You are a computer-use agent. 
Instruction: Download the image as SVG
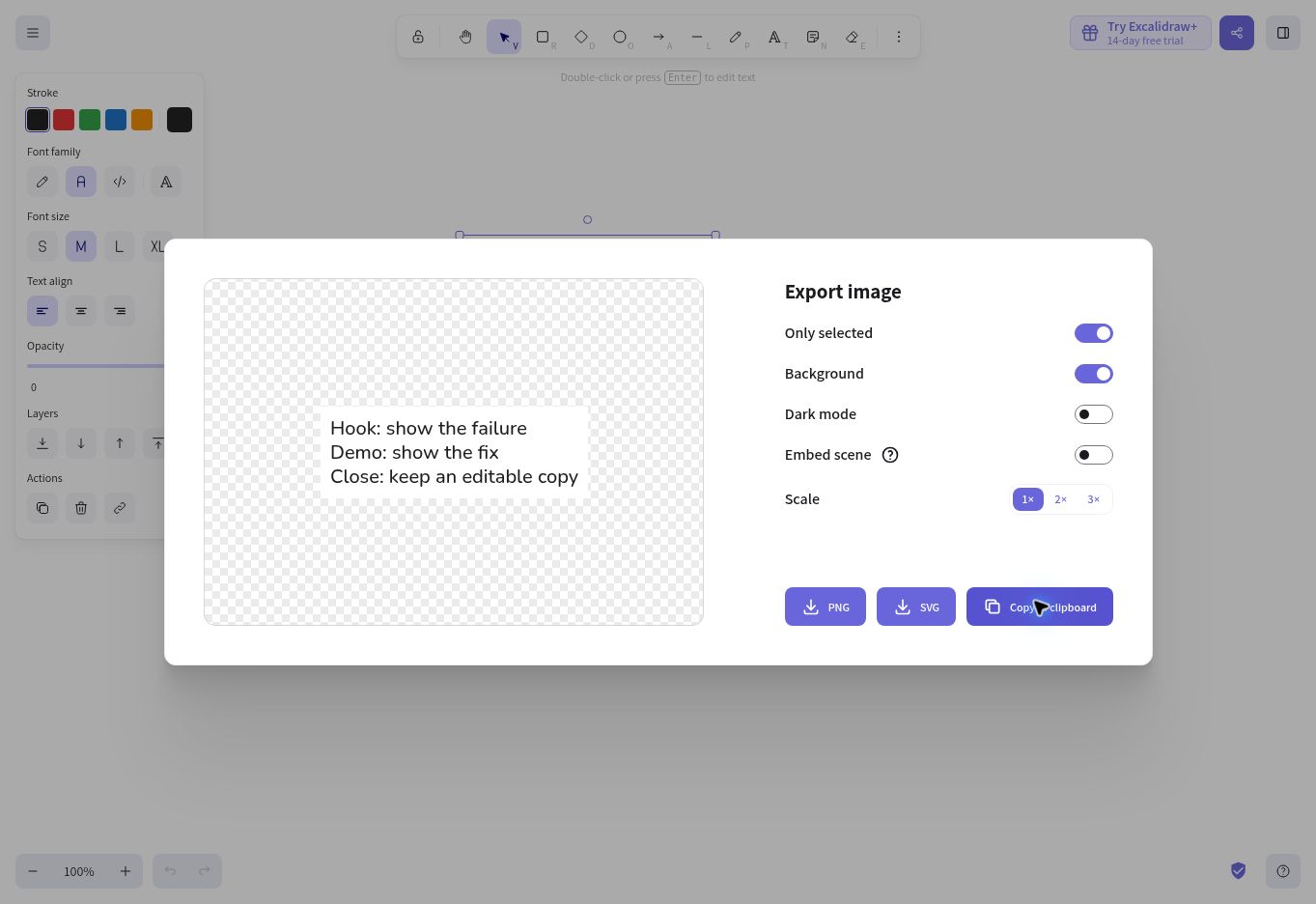tap(916, 607)
